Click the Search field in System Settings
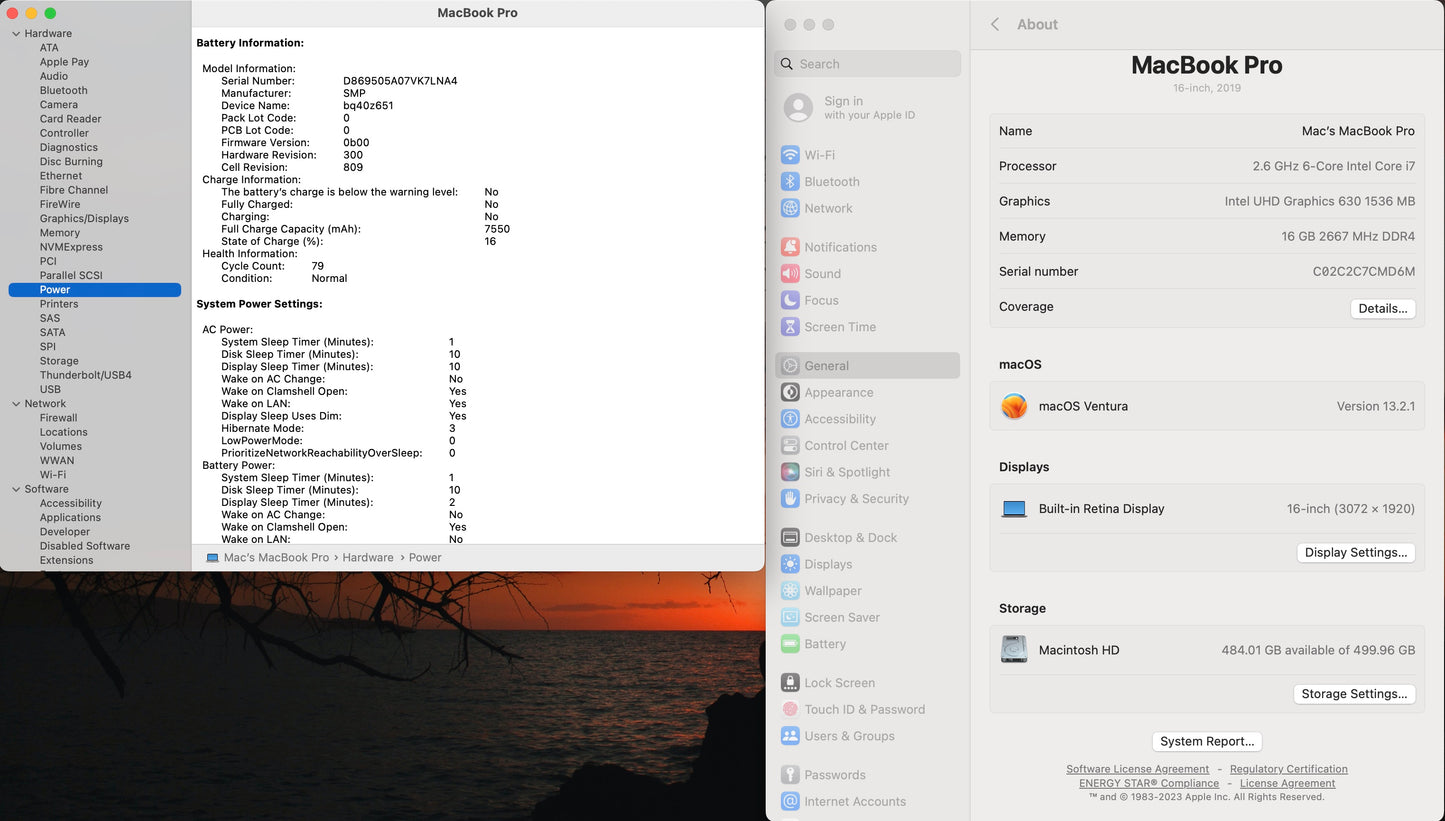The height and width of the screenshot is (821, 1445). coord(868,64)
